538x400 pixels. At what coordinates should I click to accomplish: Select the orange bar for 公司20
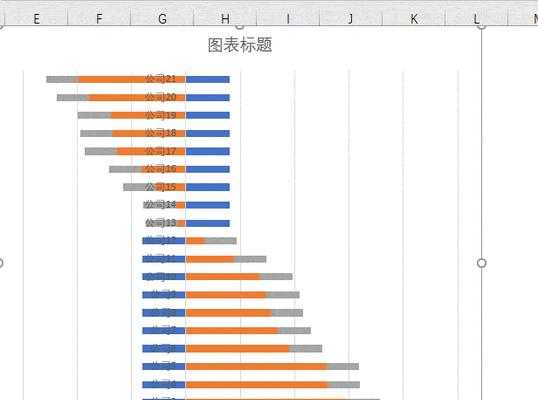[137, 97]
